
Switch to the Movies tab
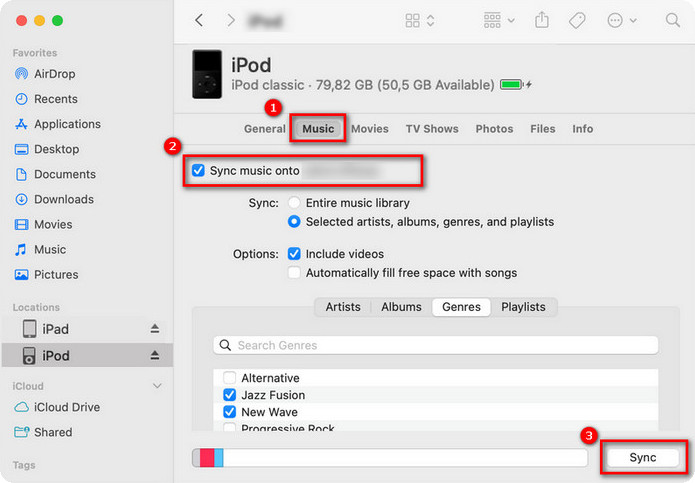point(370,129)
